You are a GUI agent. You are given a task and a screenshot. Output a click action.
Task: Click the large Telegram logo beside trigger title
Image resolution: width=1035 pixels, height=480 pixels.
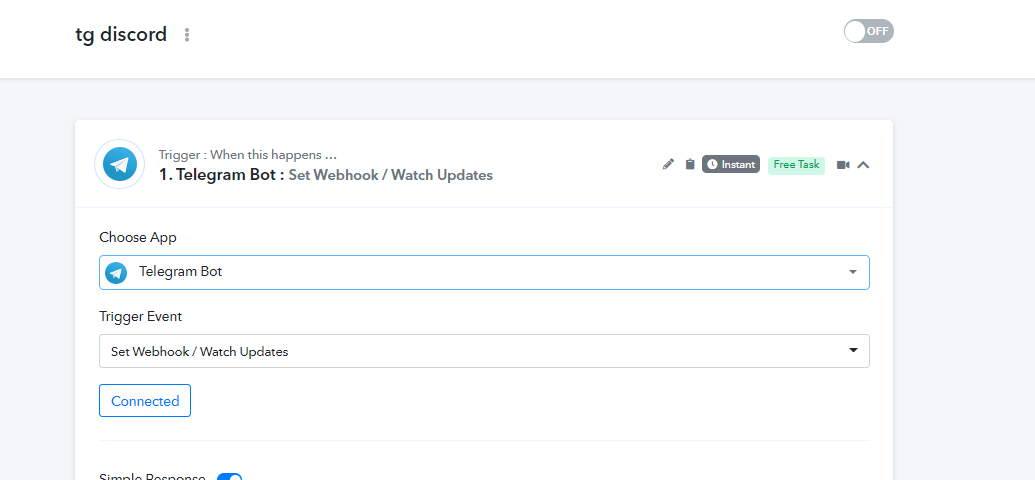(x=120, y=164)
